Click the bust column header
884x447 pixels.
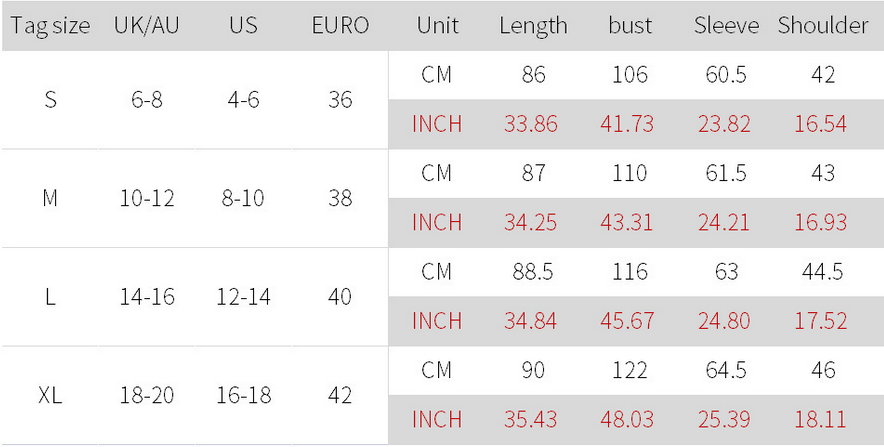tap(630, 26)
